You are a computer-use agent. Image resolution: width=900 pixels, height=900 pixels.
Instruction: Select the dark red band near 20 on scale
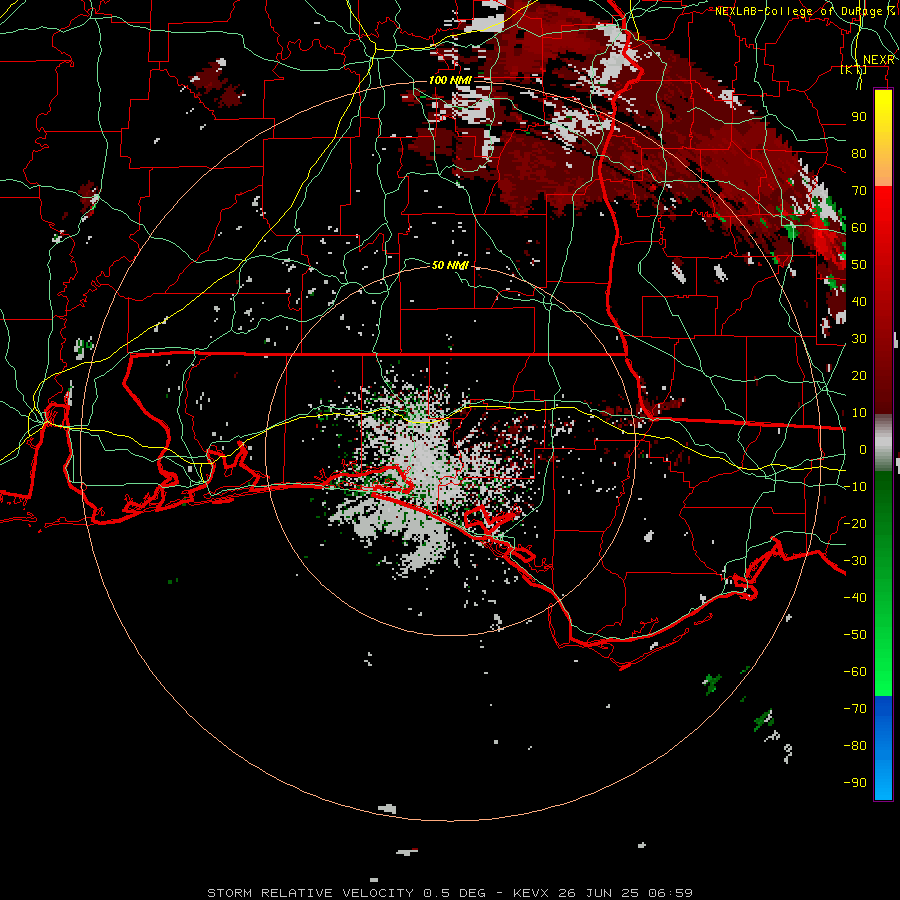click(x=883, y=376)
